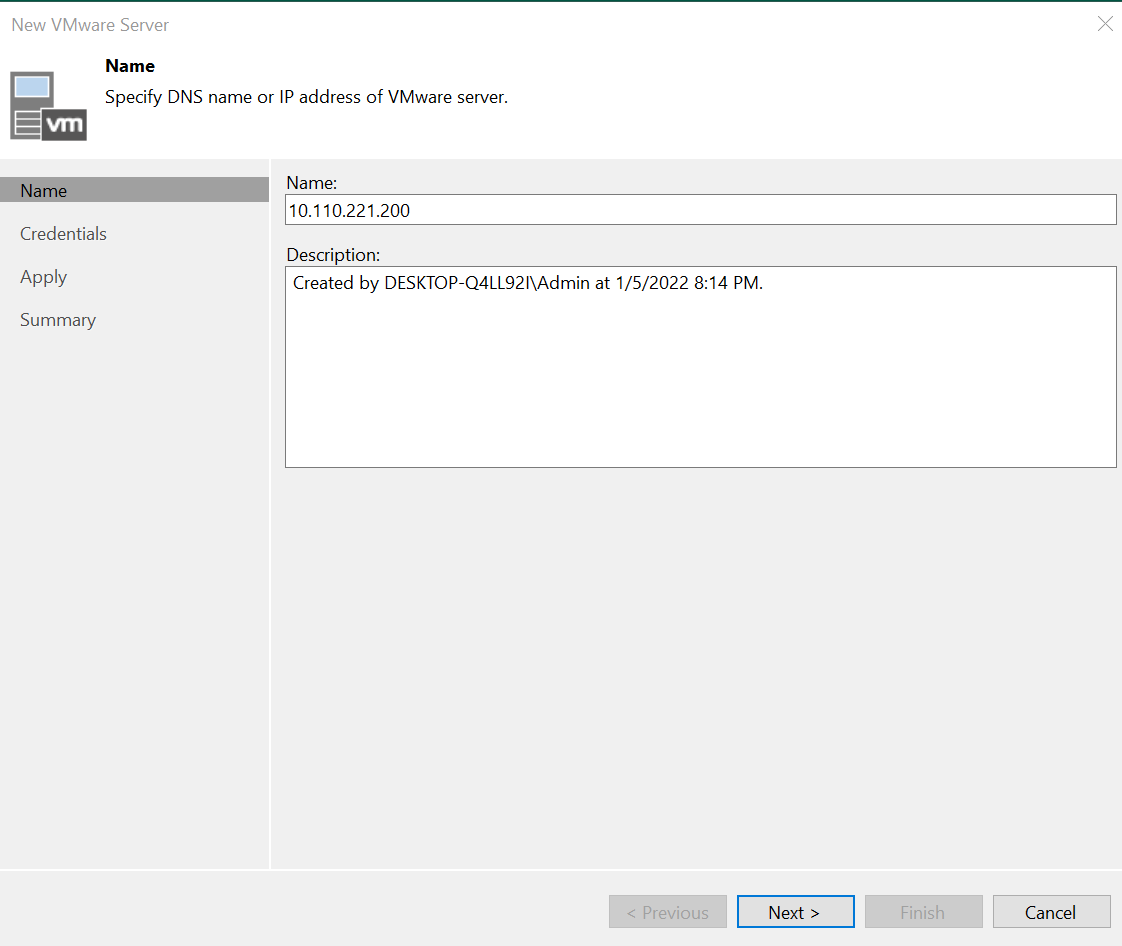Click the greyed-out < Previous button

pos(667,912)
